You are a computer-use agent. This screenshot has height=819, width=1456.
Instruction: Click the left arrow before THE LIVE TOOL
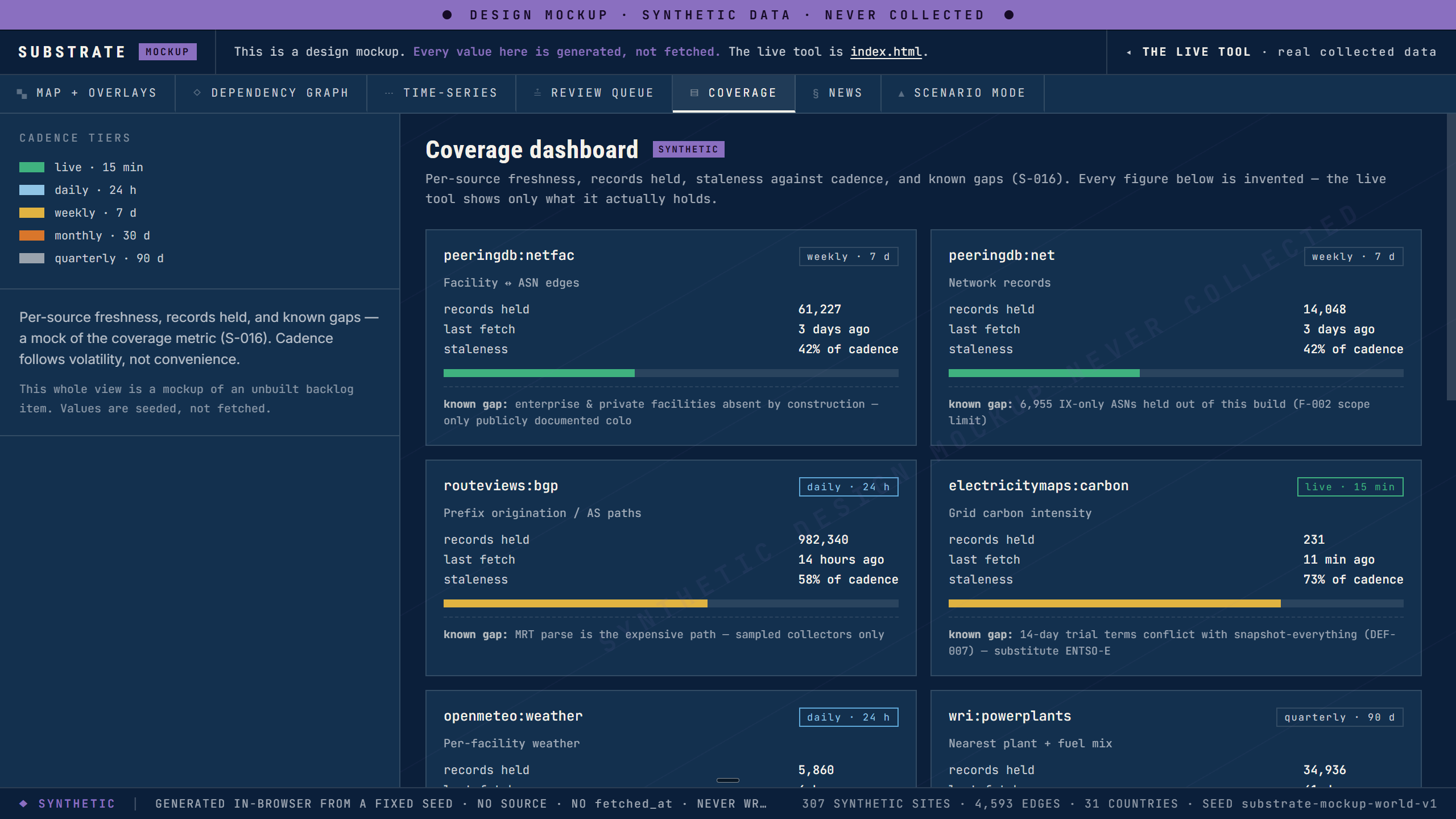pyautogui.click(x=1129, y=52)
